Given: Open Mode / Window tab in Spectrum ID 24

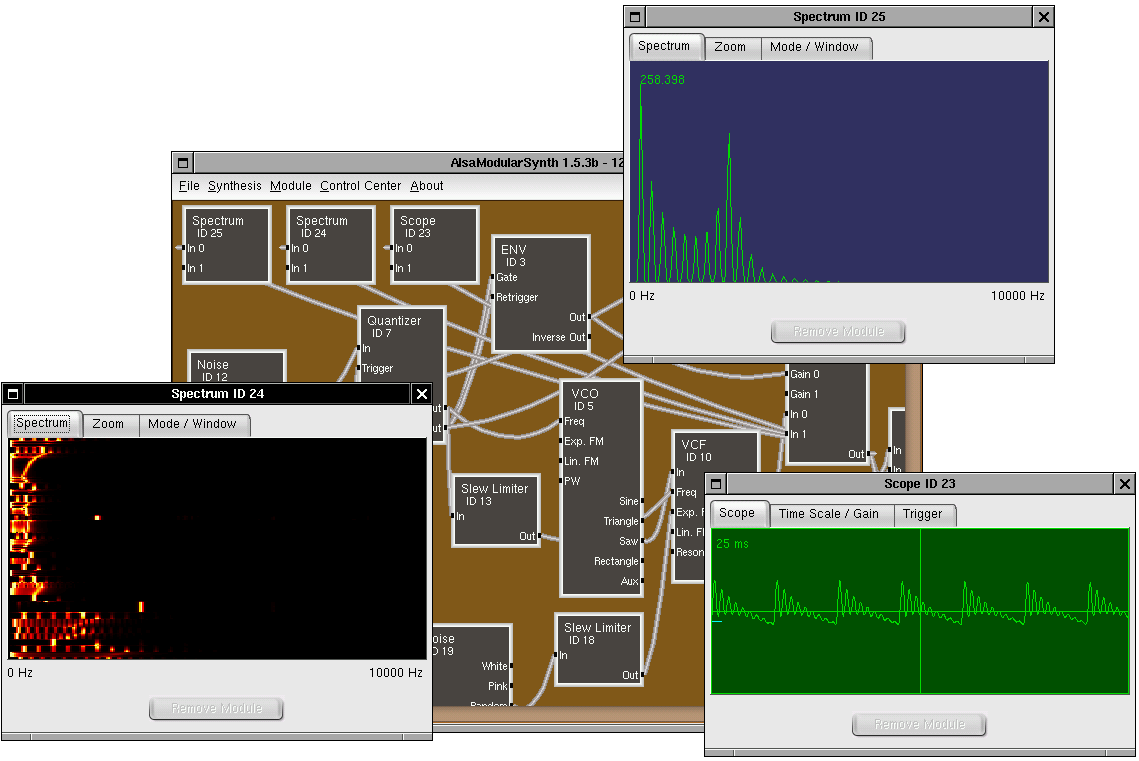Looking at the screenshot, I should tap(192, 424).
